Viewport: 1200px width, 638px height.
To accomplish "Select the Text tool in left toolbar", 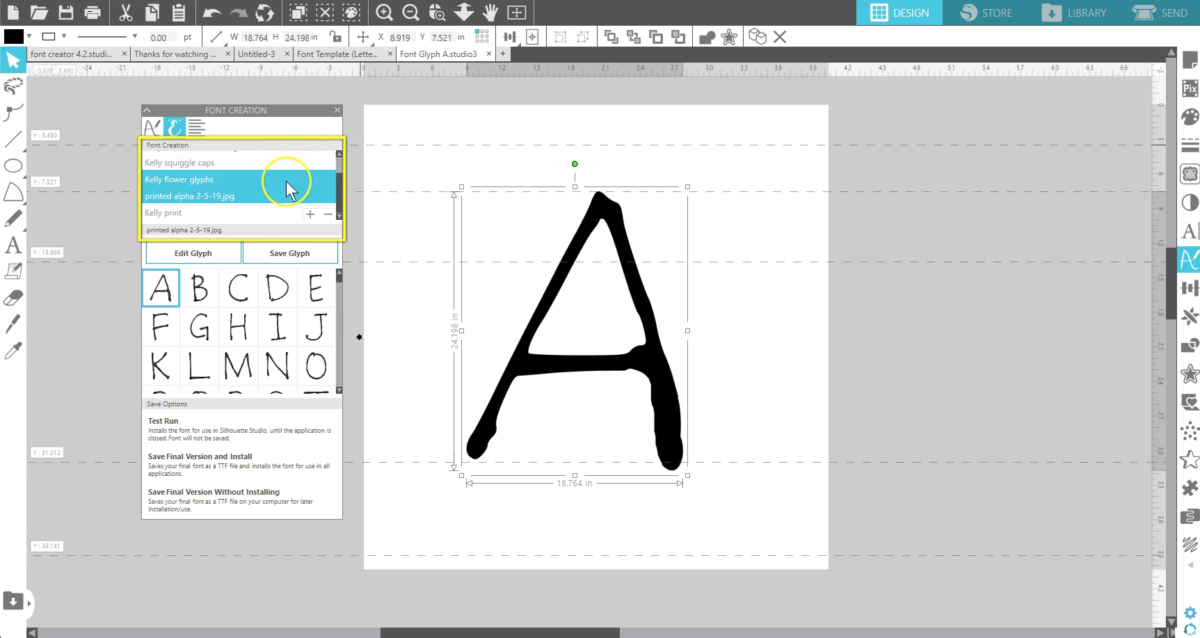I will tap(13, 244).
